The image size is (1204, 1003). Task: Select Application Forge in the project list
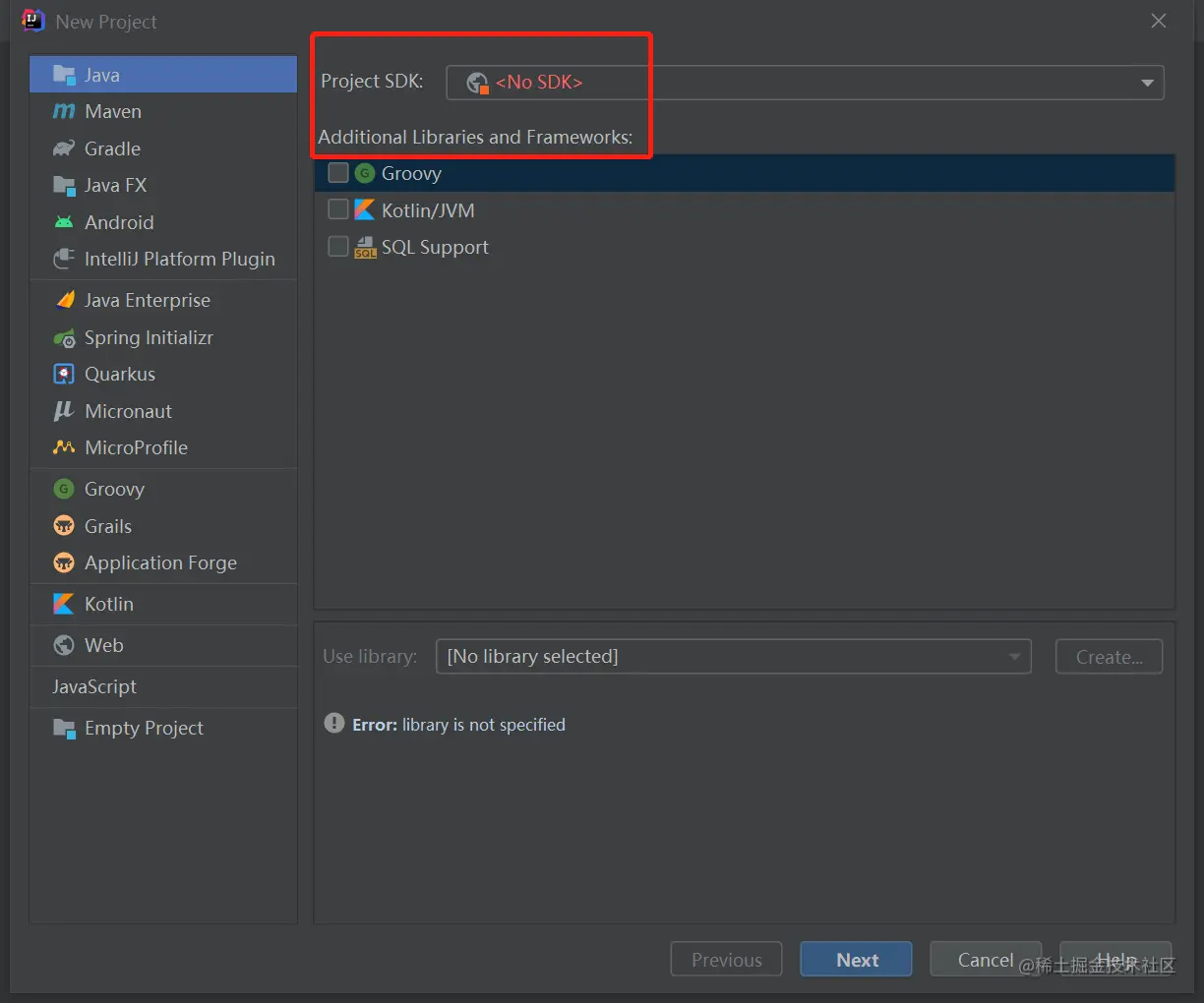tap(163, 562)
